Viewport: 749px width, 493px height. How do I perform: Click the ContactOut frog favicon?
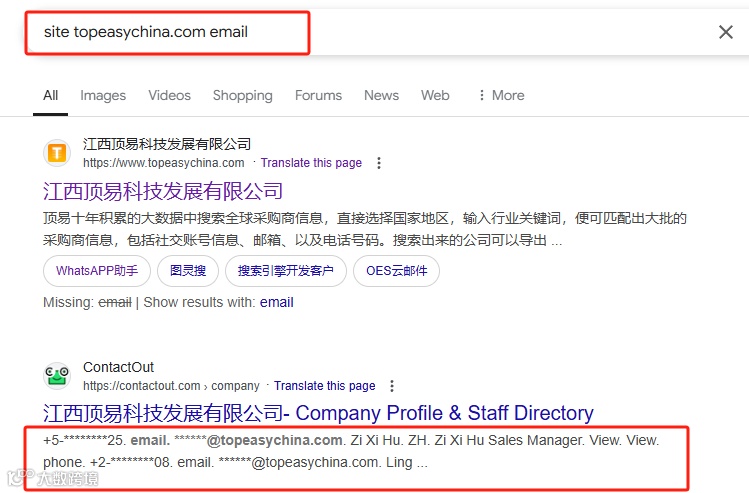[x=57, y=375]
